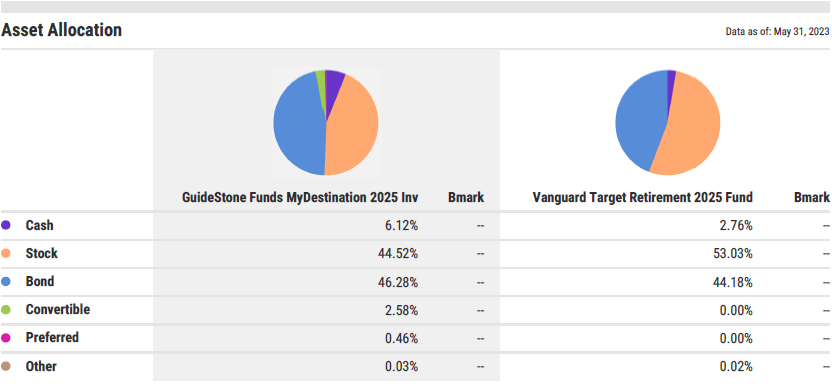Click the green Convertible legend dot

pyautogui.click(x=6, y=310)
